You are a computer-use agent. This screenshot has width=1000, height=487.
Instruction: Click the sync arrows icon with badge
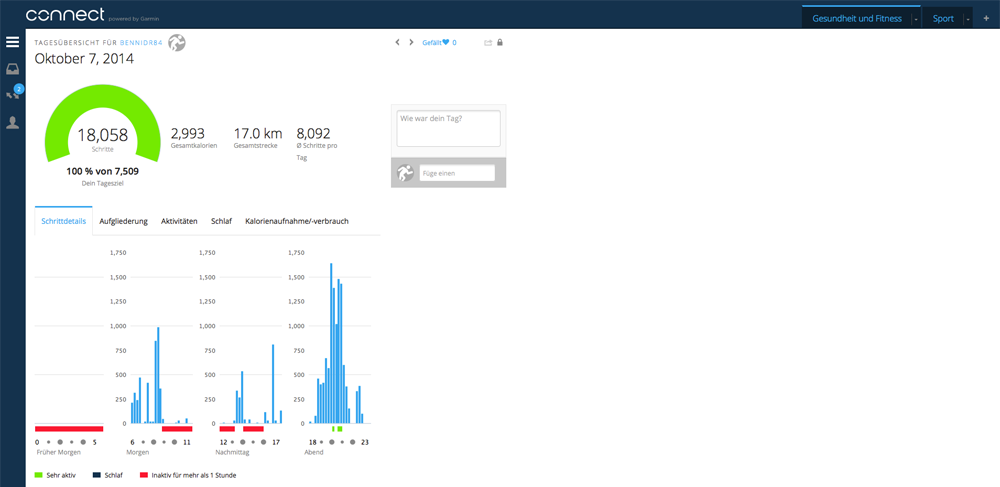tap(12, 95)
